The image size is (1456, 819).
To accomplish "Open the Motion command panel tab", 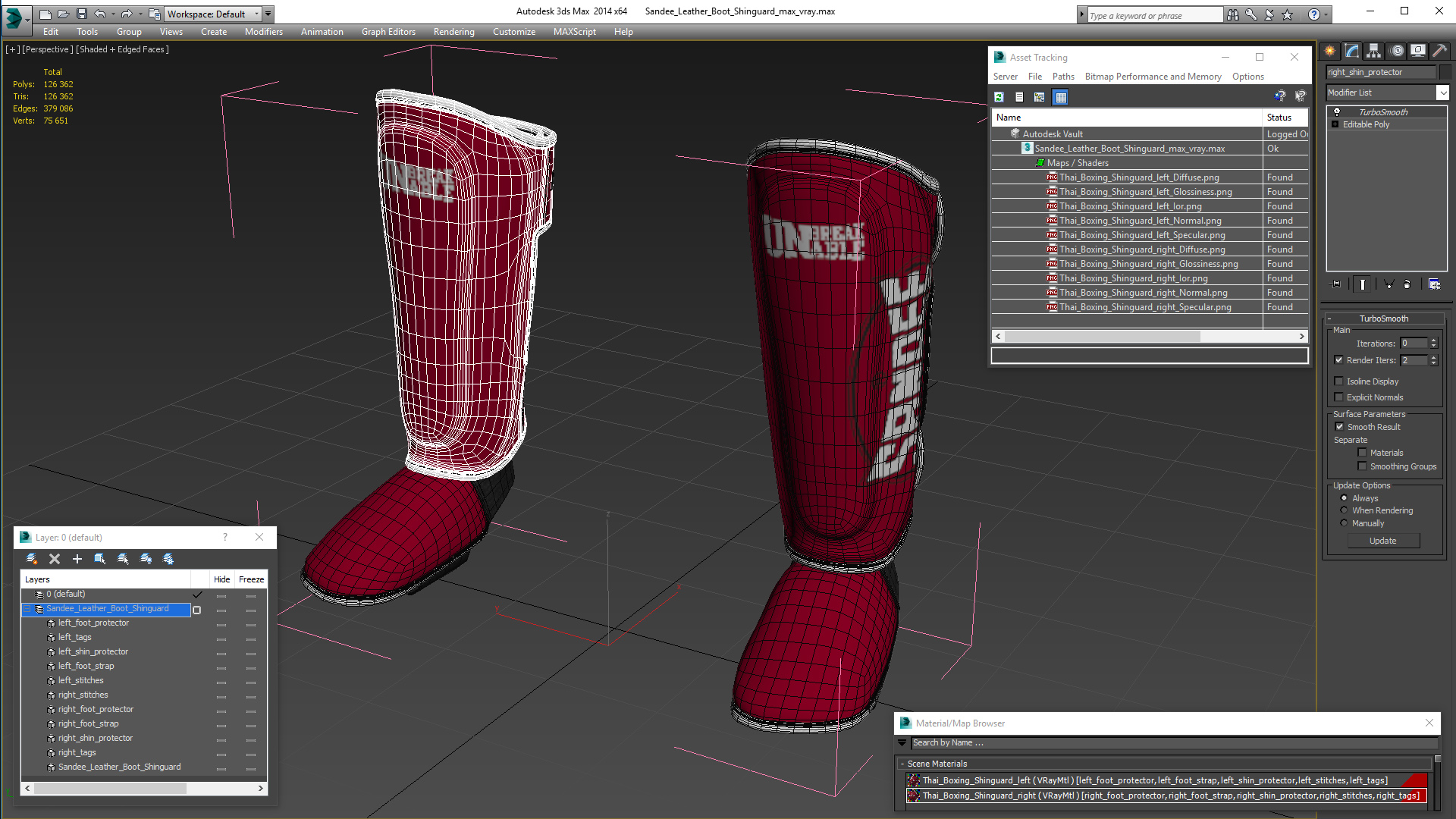I will point(1397,51).
